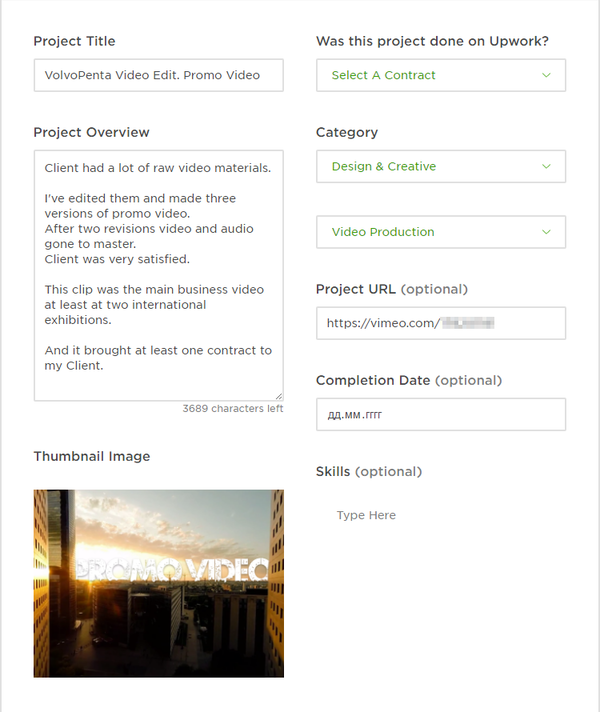The image size is (600, 712).
Task: Open the Video Production subcategory dropdown
Action: pyautogui.click(x=430, y=232)
